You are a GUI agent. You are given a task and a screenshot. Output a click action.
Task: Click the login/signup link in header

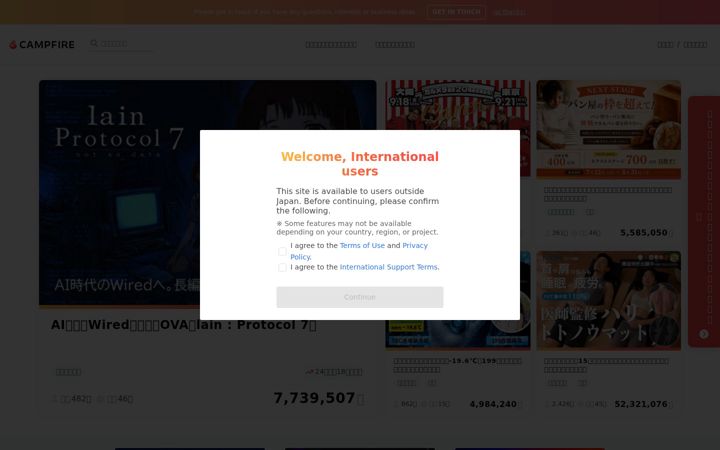[x=682, y=45]
